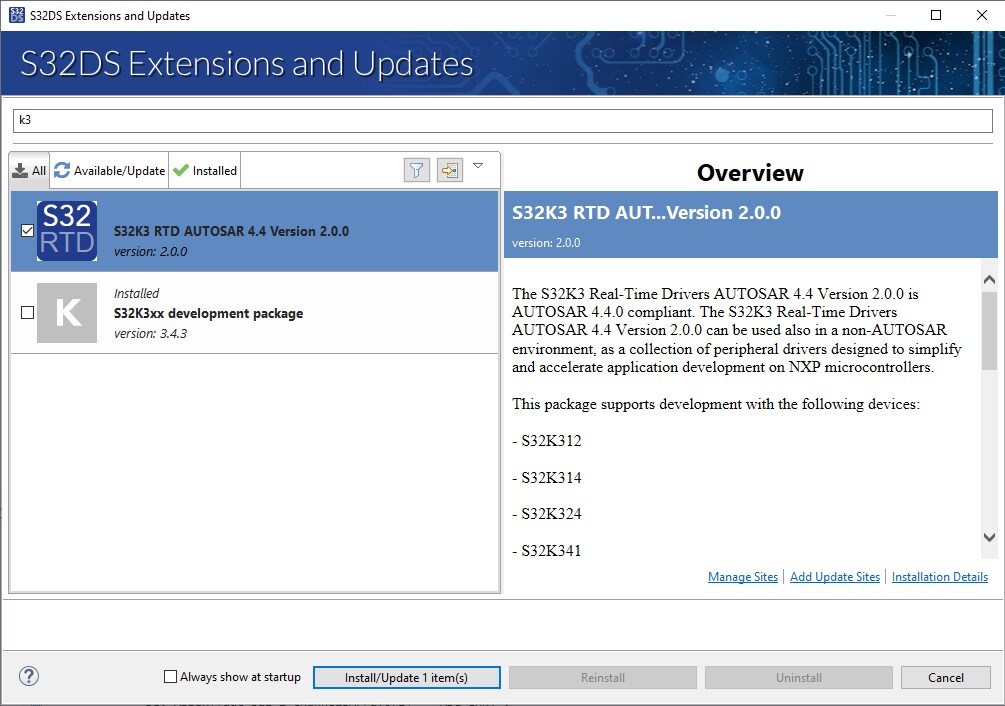Image resolution: width=1005 pixels, height=706 pixels.
Task: Open the view menu dropdown arrow
Action: 478,166
